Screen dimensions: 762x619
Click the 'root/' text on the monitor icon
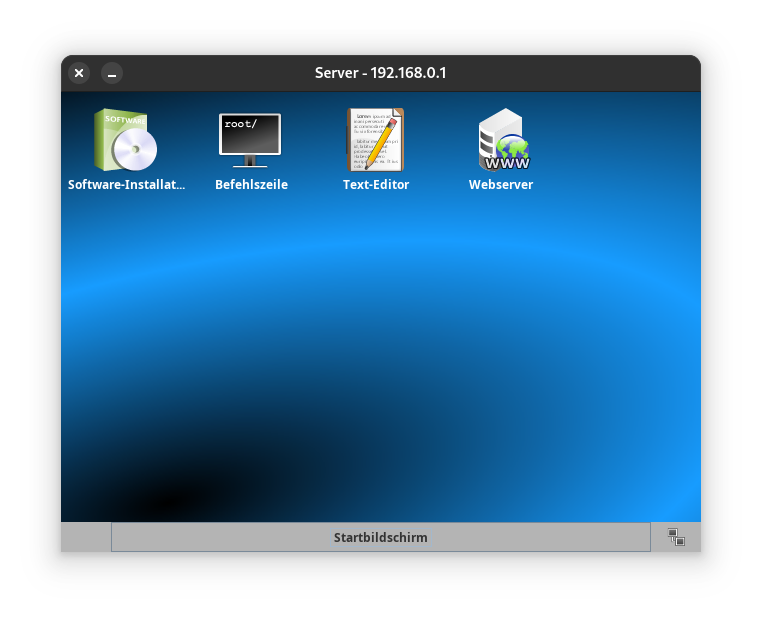240,124
